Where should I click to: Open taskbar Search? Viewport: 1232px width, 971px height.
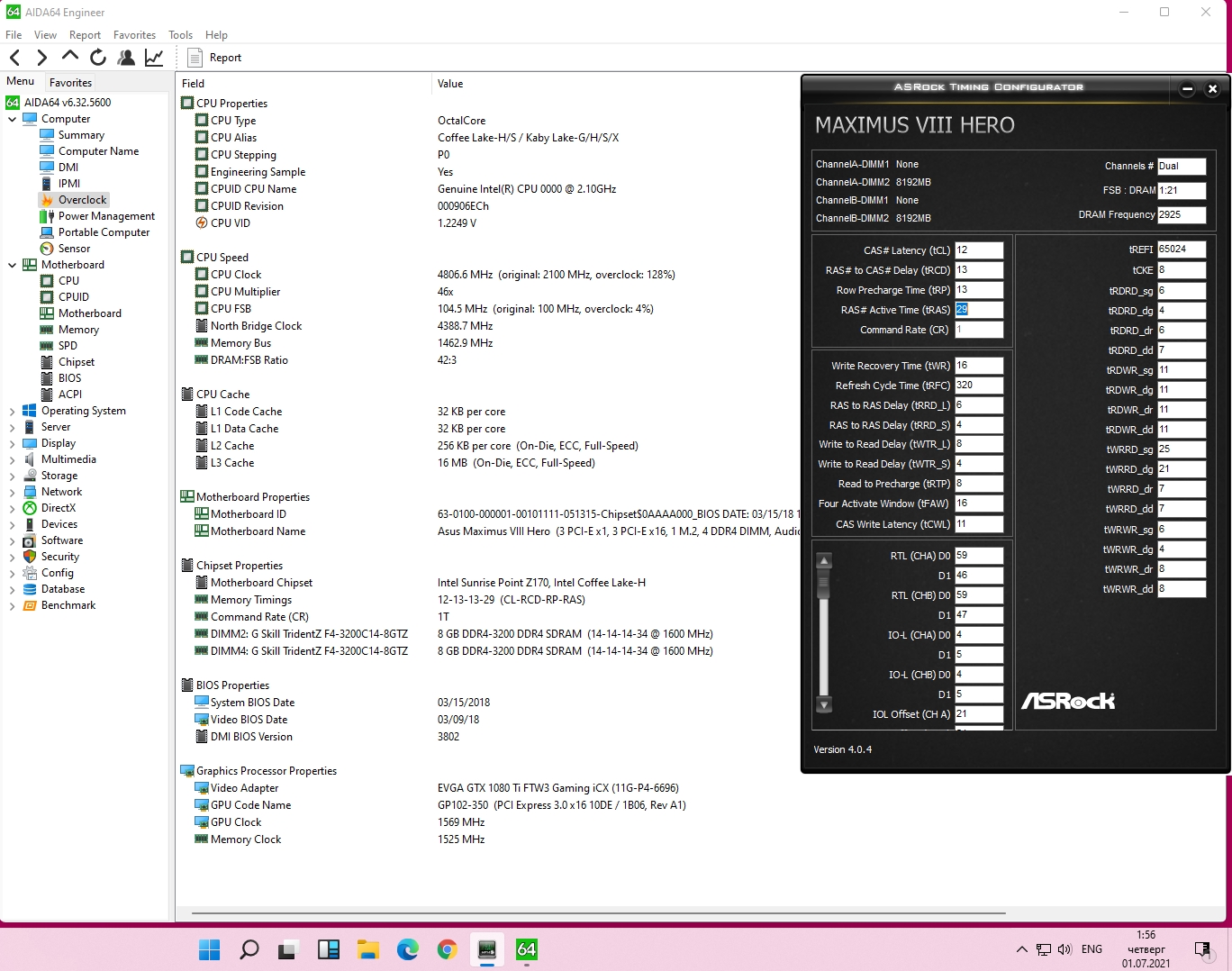click(249, 949)
